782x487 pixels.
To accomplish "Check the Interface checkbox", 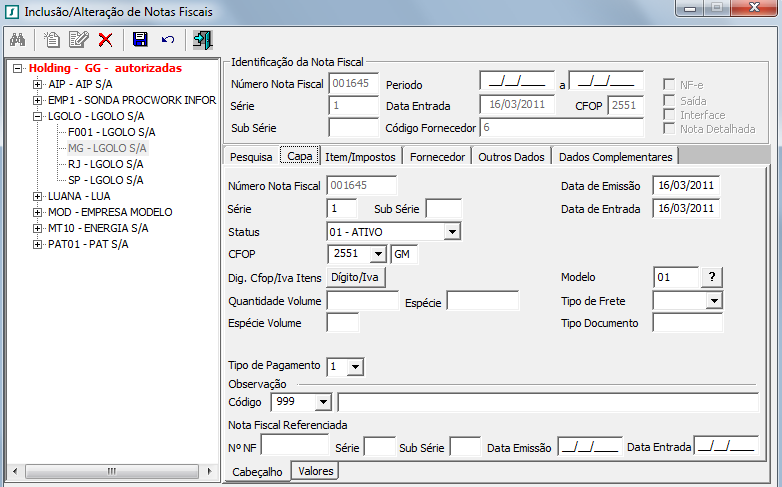I will (670, 114).
